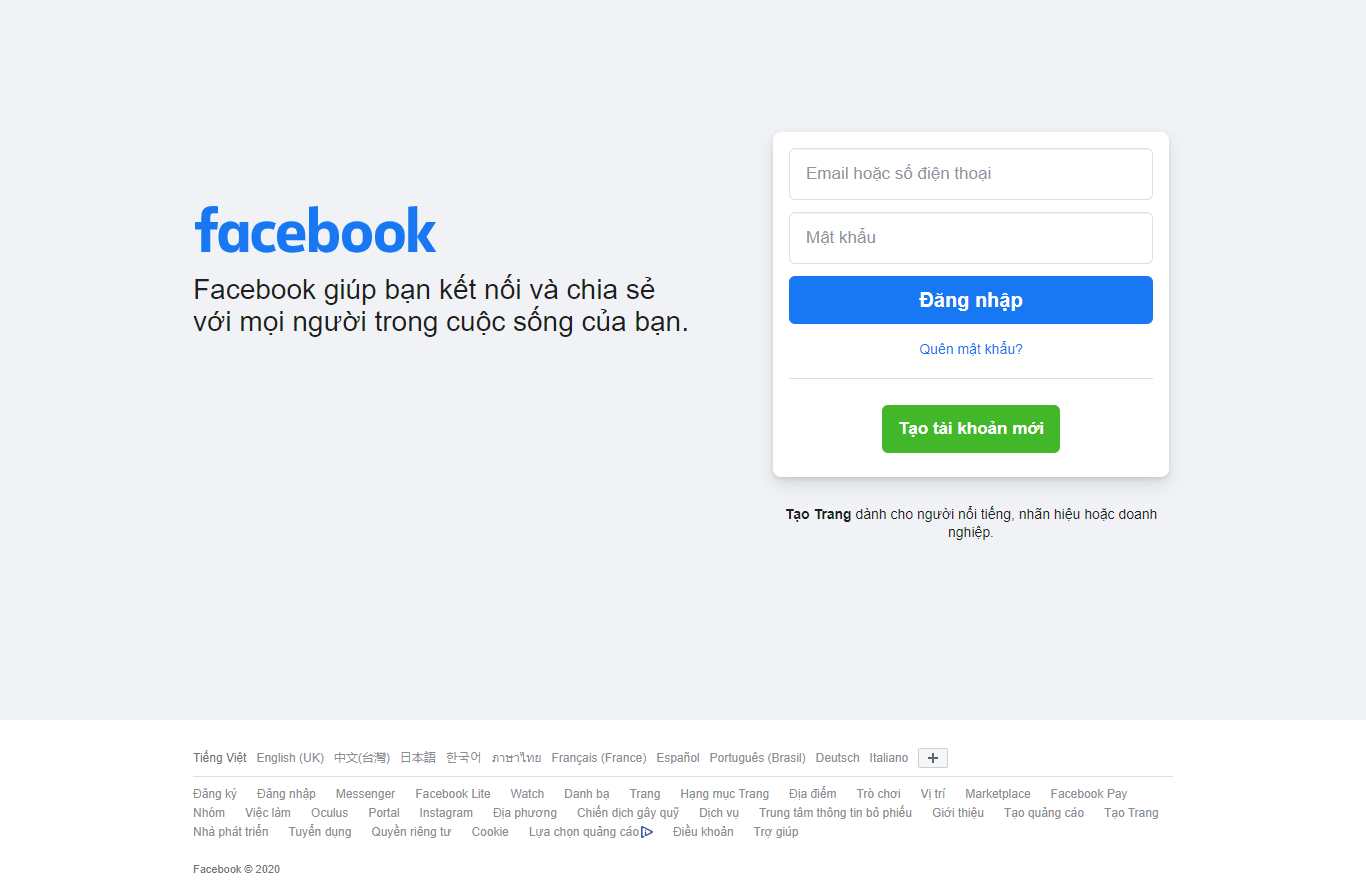Open the Watch link
The image size is (1366, 896).
[x=527, y=793]
